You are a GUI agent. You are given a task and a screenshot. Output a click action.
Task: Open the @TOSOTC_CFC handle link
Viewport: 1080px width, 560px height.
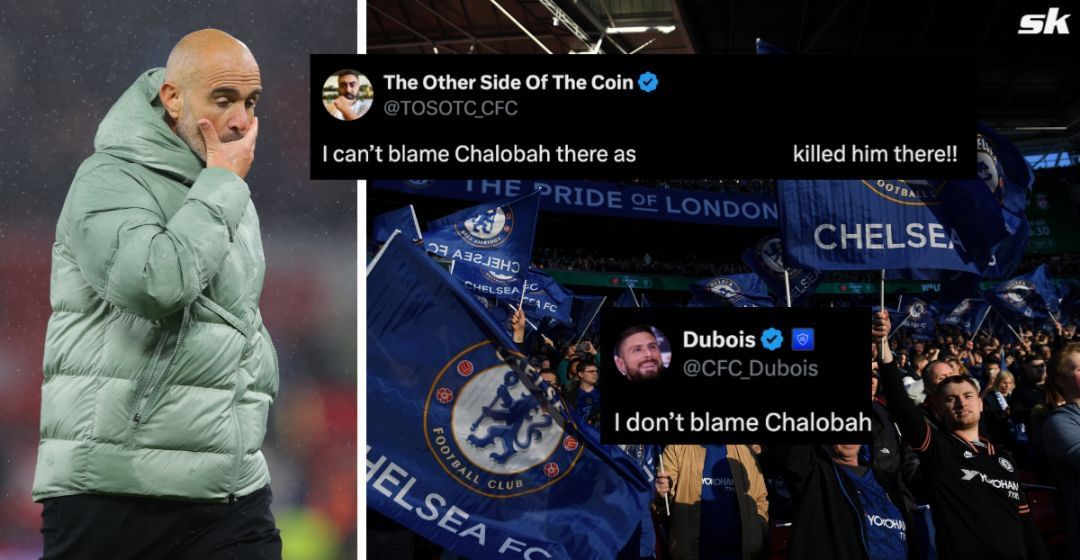pos(450,108)
